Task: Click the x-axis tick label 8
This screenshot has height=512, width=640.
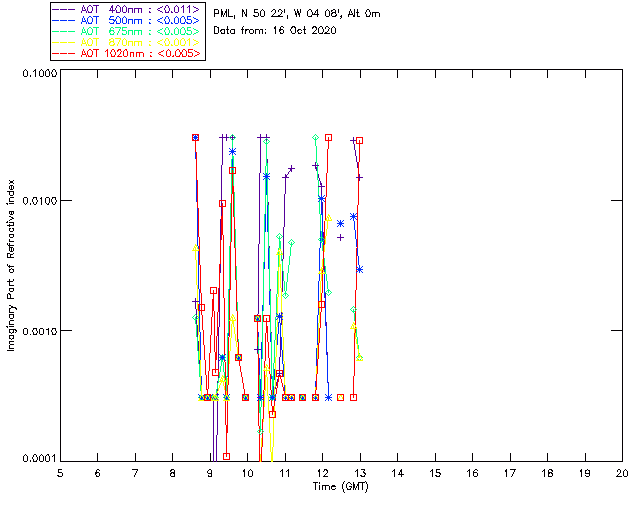Action: 173,473
